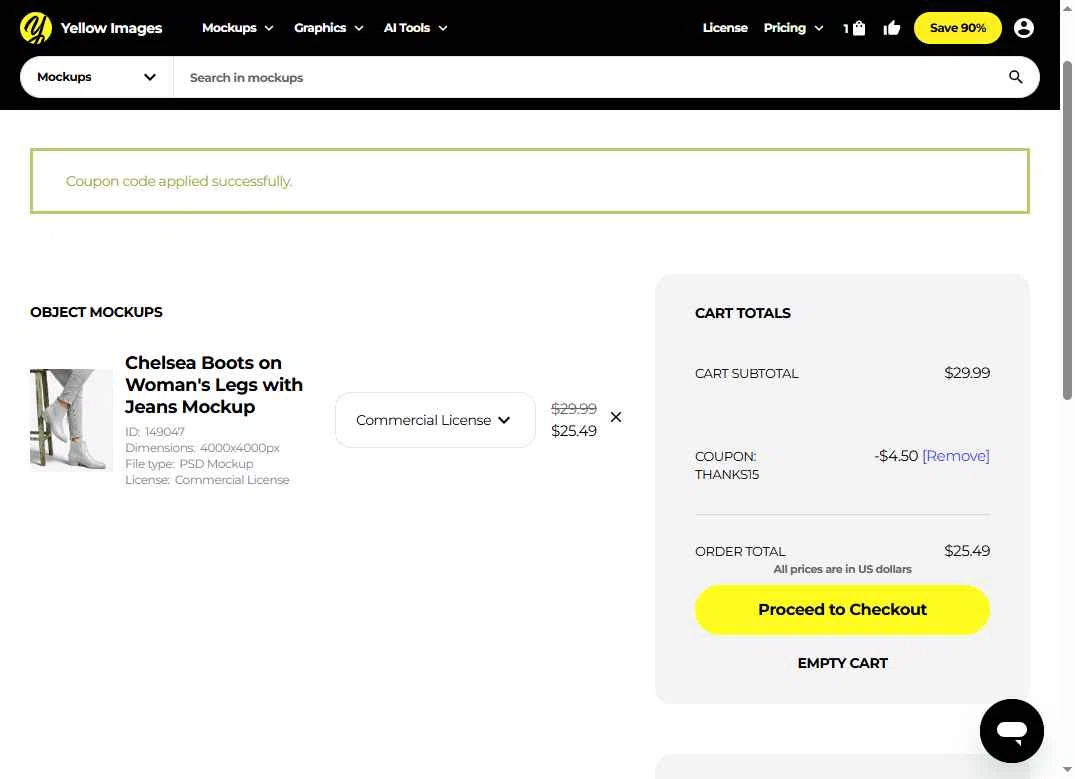
Task: Click the discounted price $25.49 in item row
Action: point(574,431)
